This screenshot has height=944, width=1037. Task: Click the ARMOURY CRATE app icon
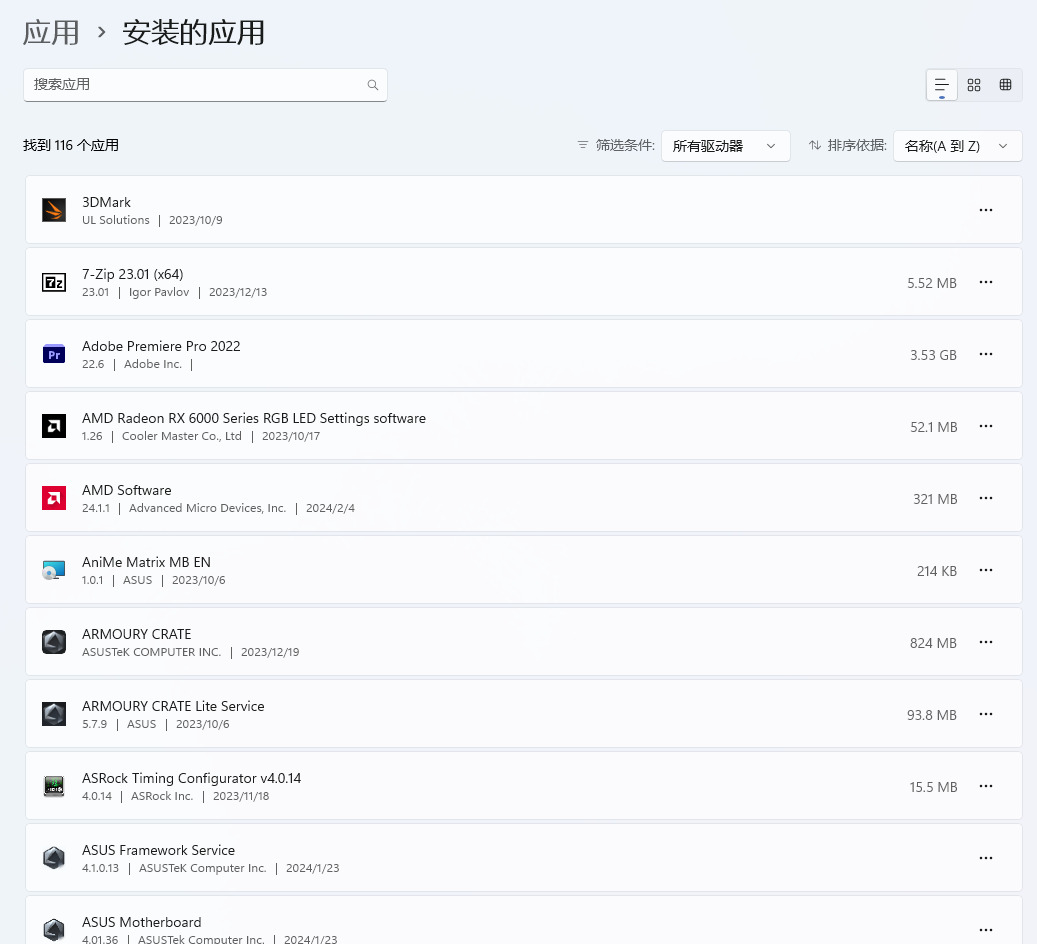click(x=54, y=642)
